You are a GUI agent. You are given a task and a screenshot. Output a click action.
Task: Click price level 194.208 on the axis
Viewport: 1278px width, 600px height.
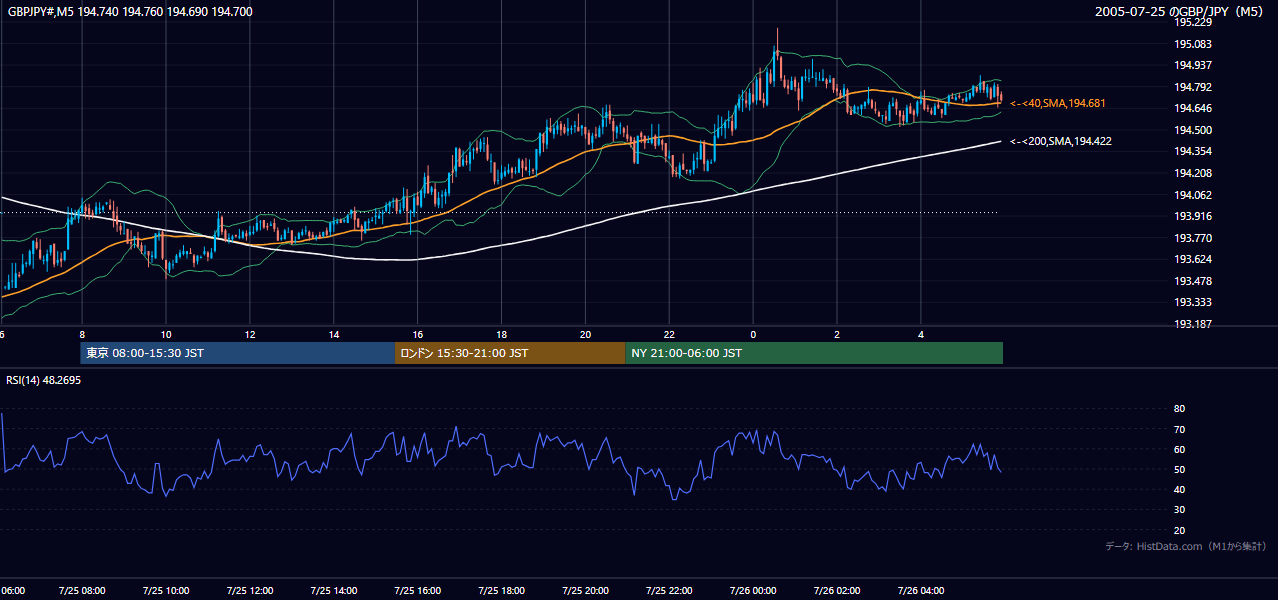click(x=1193, y=173)
